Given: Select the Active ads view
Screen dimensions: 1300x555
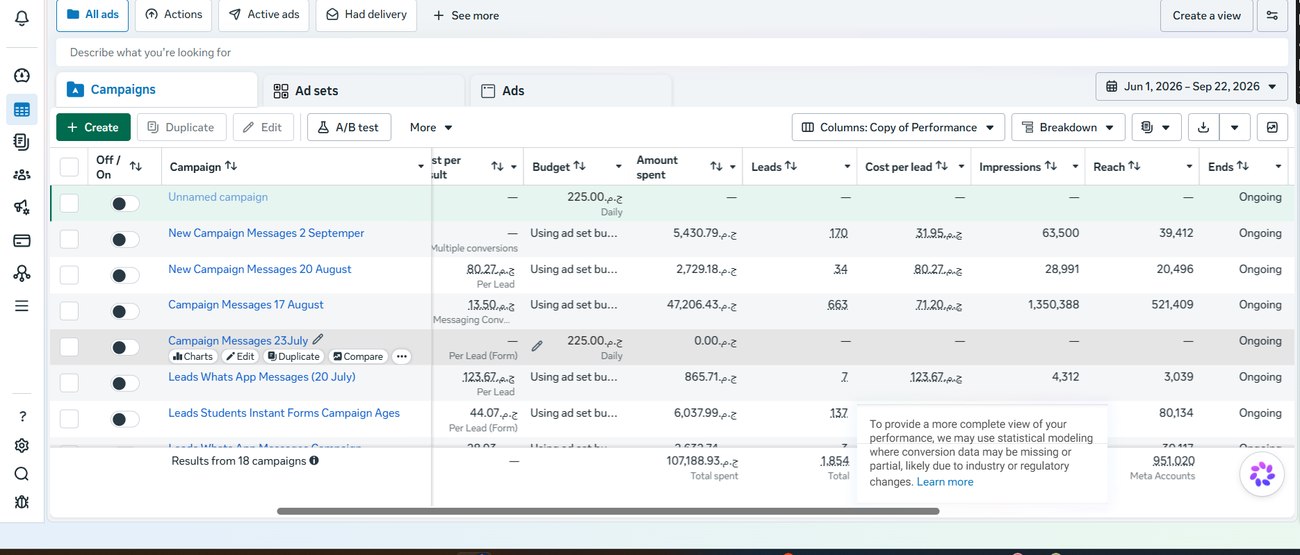Looking at the screenshot, I should point(263,15).
